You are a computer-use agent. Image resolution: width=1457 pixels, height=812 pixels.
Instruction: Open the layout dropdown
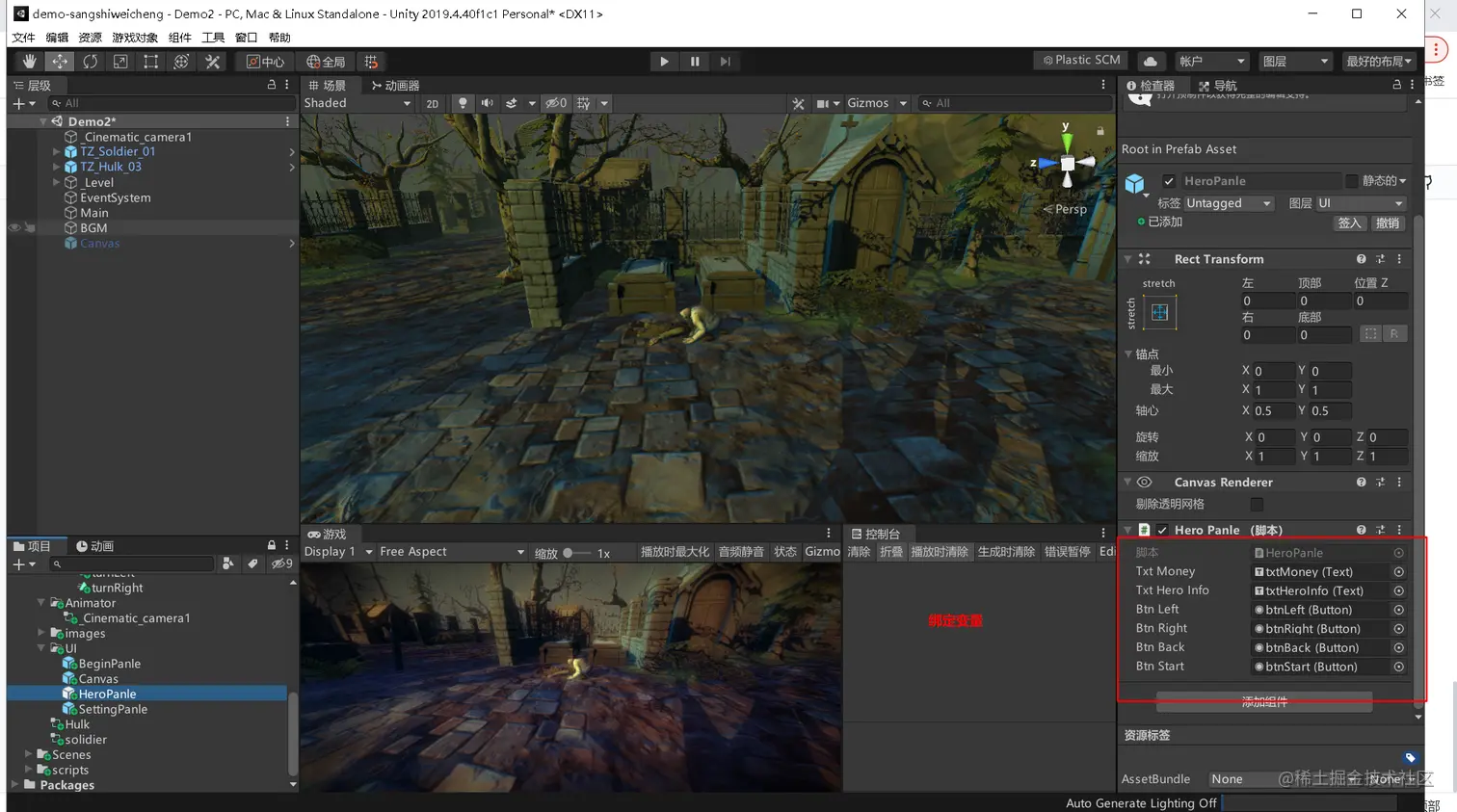(1378, 61)
